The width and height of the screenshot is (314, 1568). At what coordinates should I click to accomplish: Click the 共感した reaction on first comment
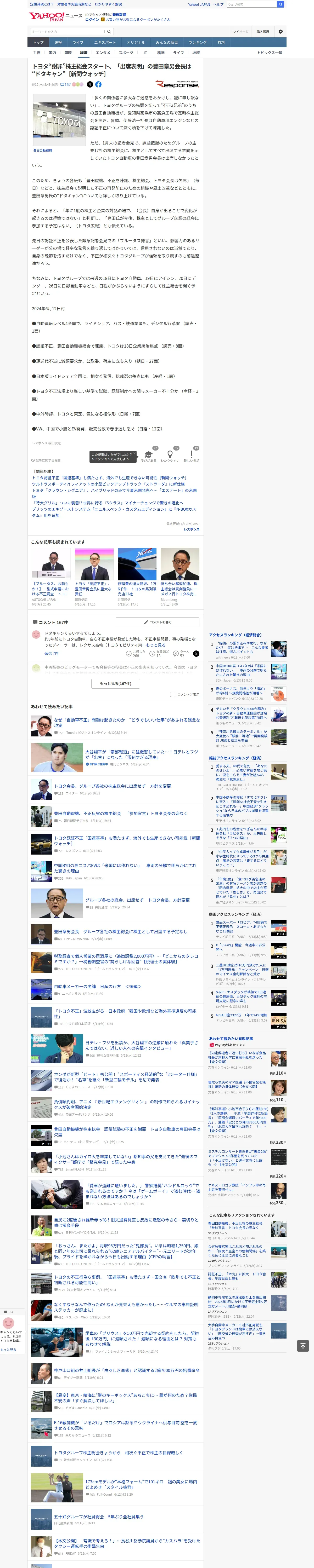(x=135, y=654)
